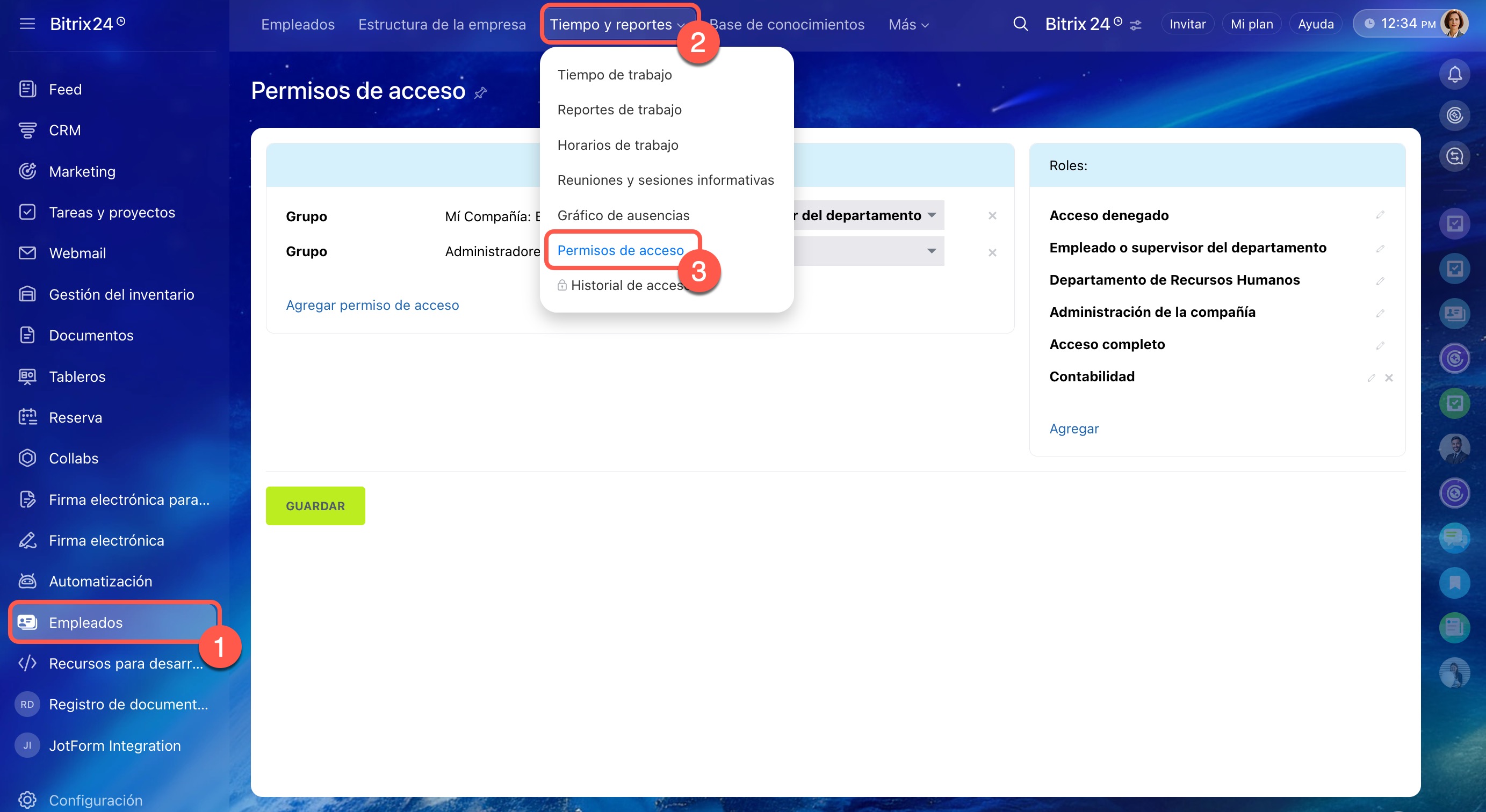Click the hamburger menu icon
This screenshot has width=1486, height=812.
(27, 24)
